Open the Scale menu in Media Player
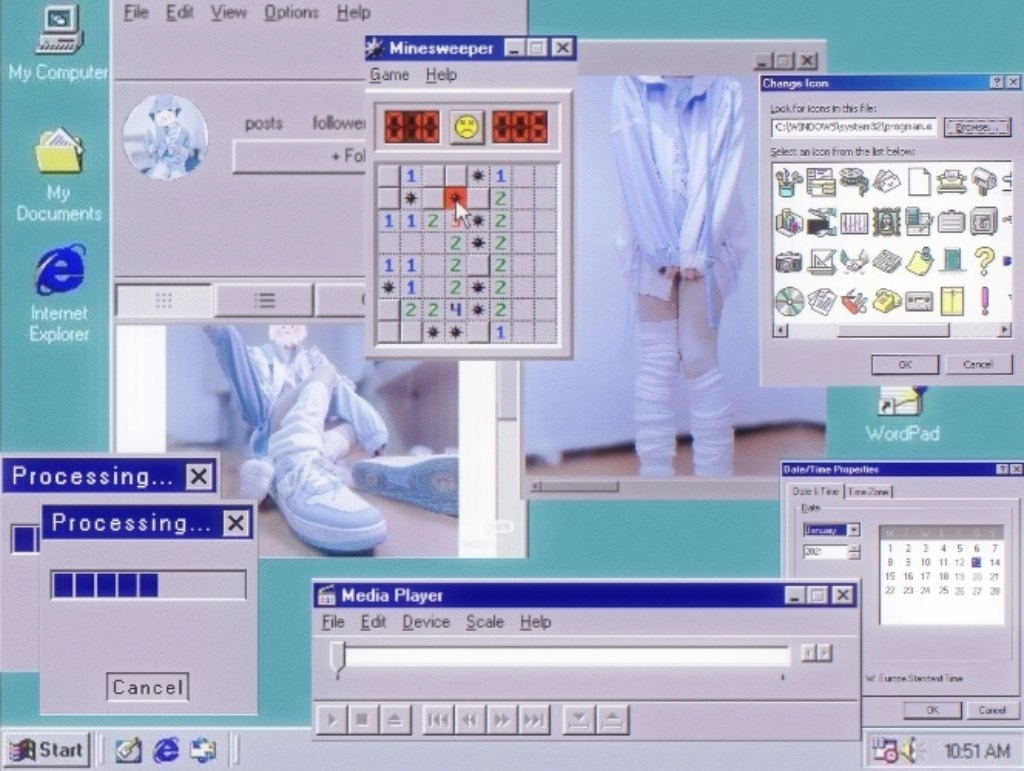Viewport: 1024px width, 771px height. [x=485, y=622]
